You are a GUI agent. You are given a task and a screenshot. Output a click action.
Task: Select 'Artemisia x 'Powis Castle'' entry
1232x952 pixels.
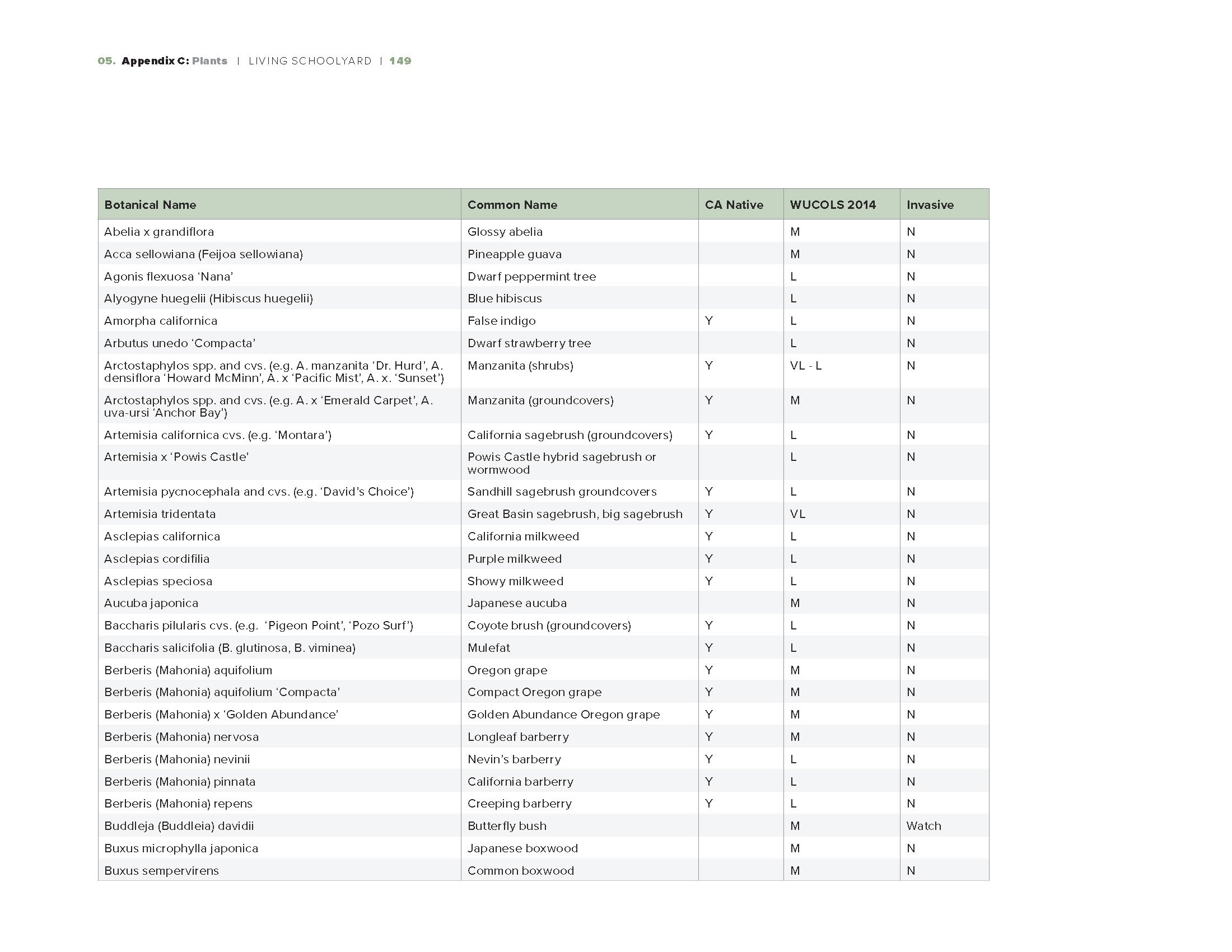click(x=176, y=457)
